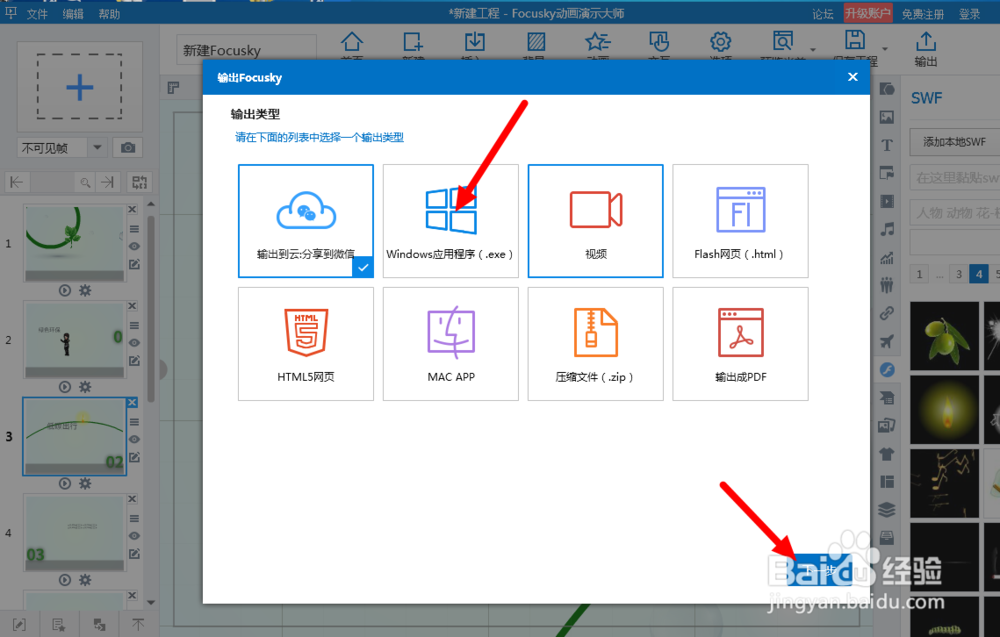Open the image tool in right sidebar

(x=886, y=117)
